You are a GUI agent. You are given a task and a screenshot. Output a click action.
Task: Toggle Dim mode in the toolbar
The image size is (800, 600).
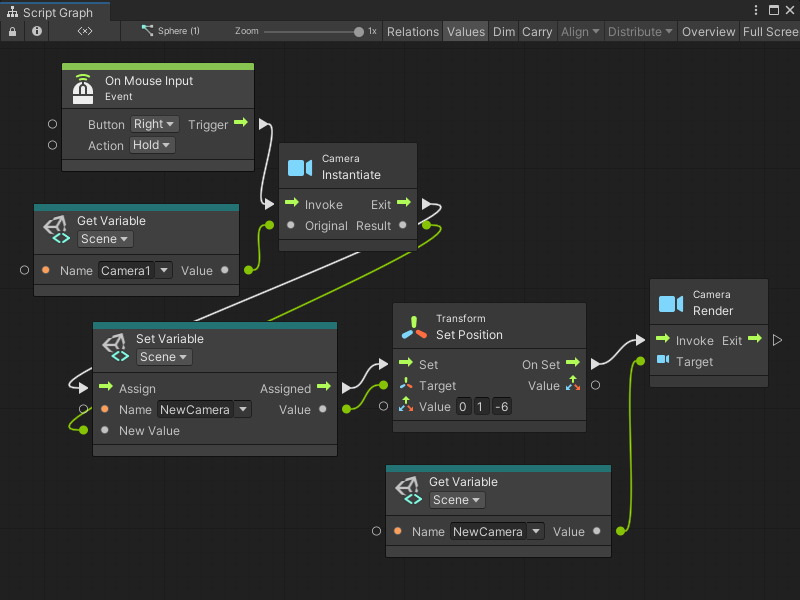[x=503, y=31]
